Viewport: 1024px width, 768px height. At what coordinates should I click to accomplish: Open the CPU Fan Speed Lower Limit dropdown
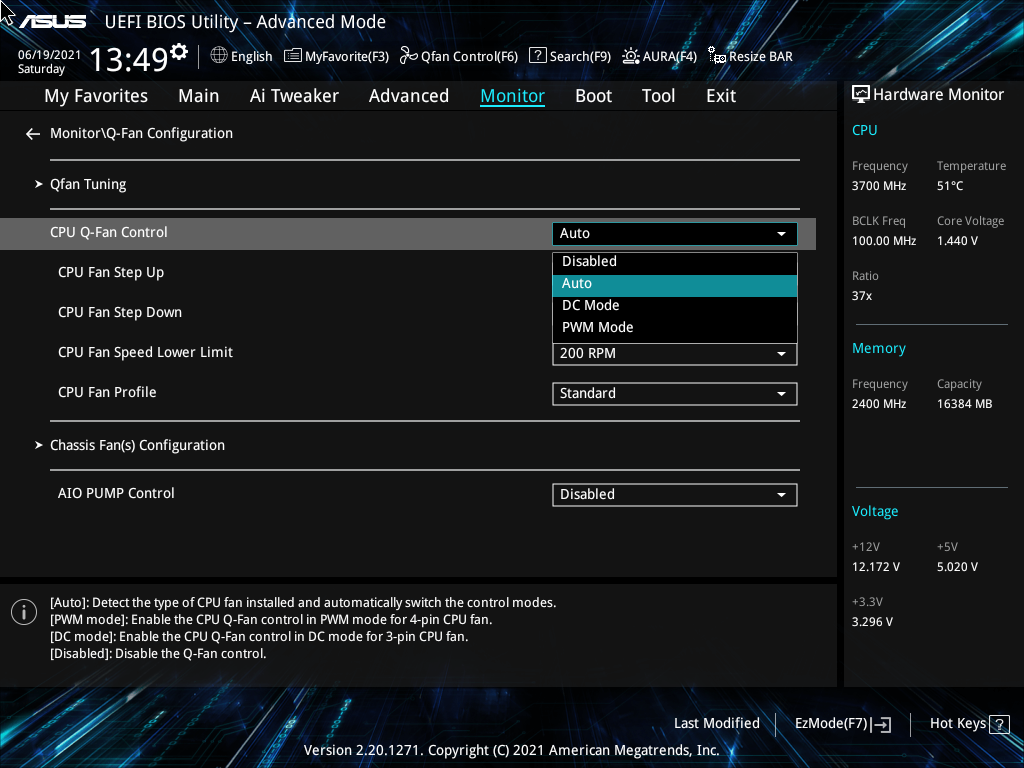point(674,353)
